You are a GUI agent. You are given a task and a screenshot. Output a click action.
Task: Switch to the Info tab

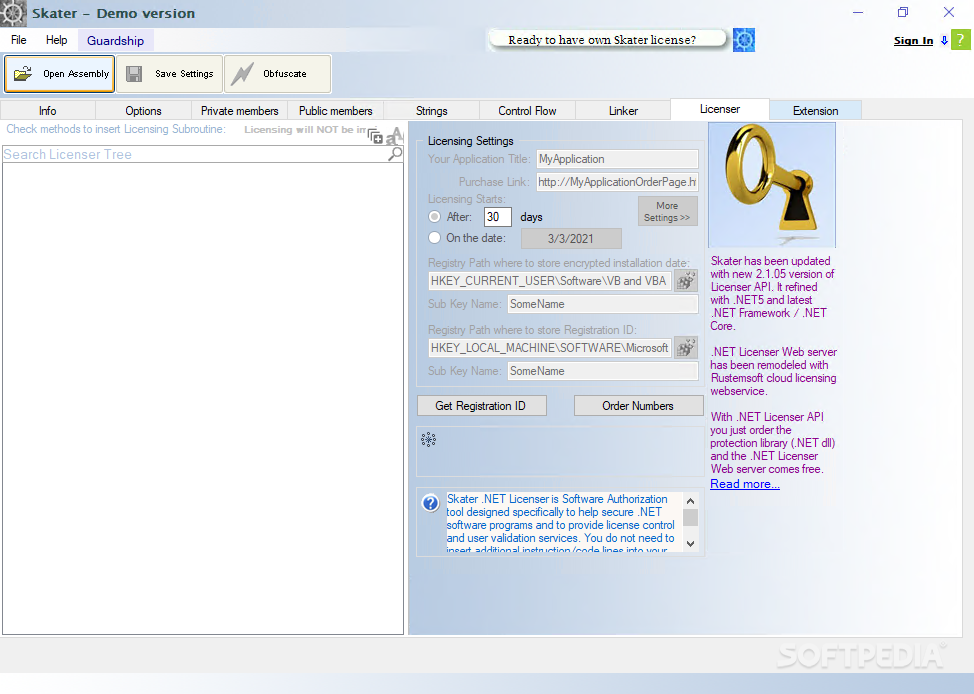point(48,111)
